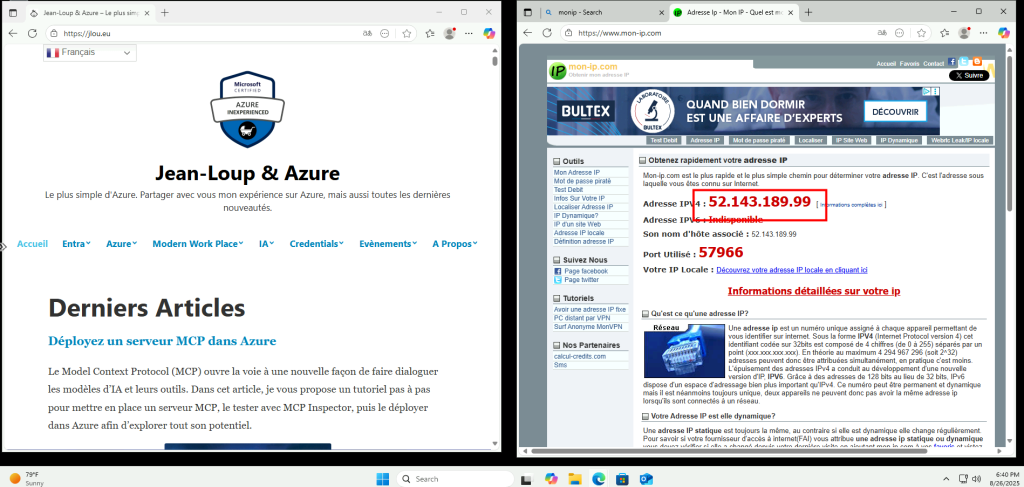Screen dimensions: 1024x487
Task: Open Page facebook under Suivez Nous
Action: [586, 271]
